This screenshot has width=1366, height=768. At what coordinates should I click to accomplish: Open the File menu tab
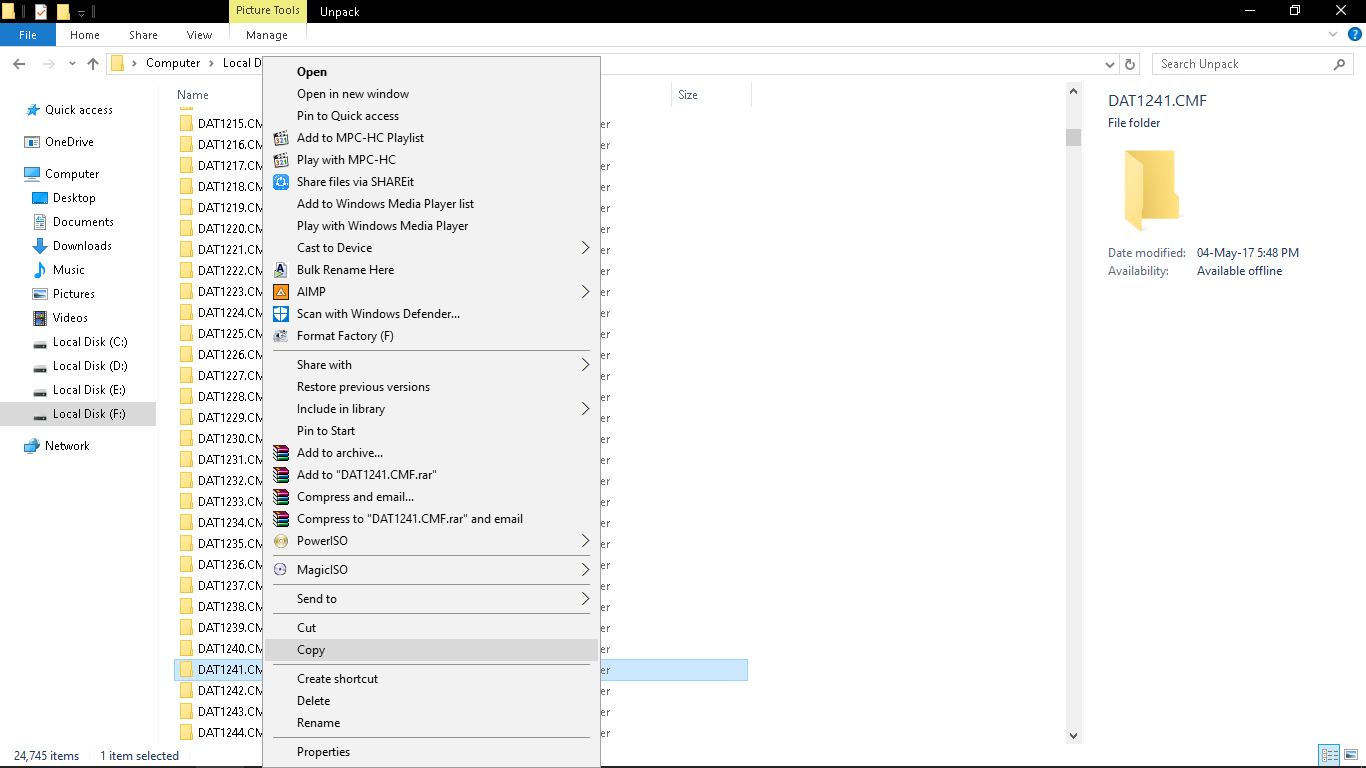click(x=28, y=35)
